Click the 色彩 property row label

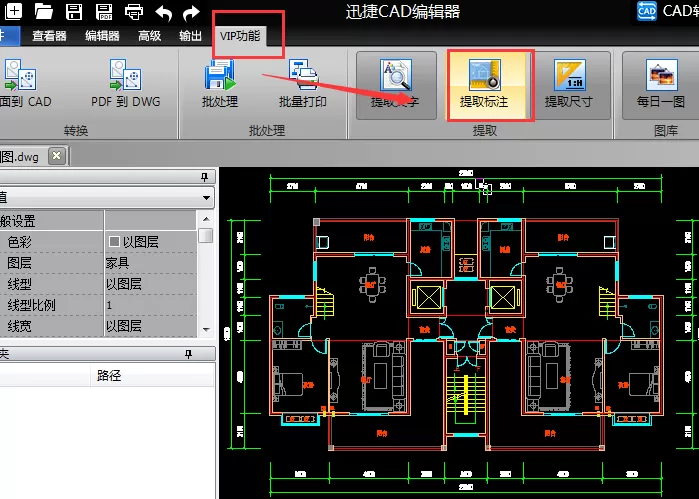point(20,242)
